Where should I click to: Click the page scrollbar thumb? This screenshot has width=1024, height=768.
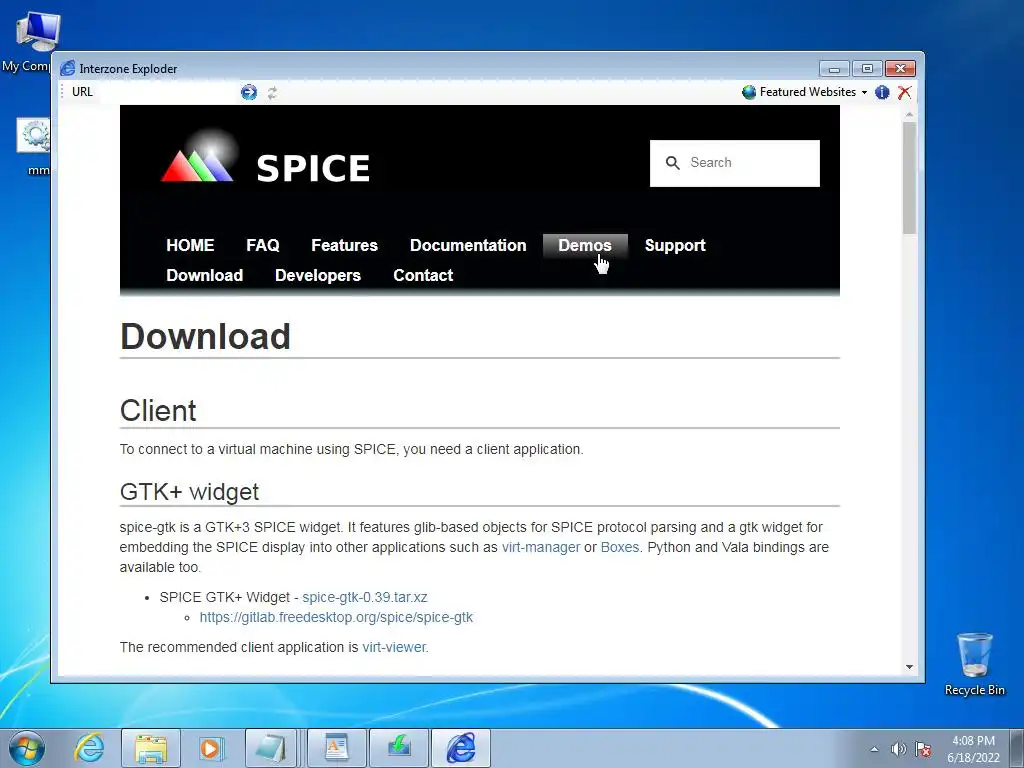[x=909, y=178]
